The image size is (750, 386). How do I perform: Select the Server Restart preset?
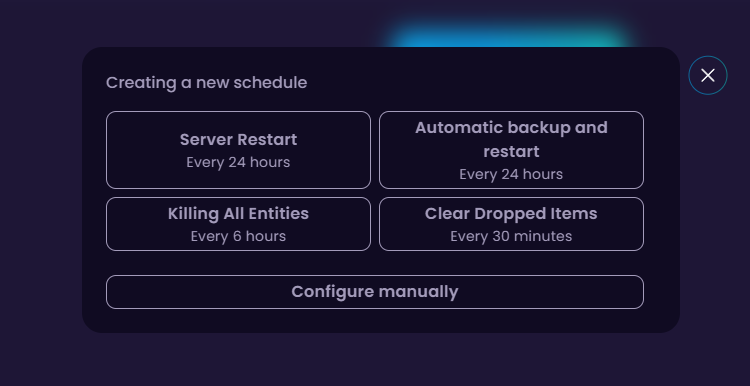click(238, 150)
